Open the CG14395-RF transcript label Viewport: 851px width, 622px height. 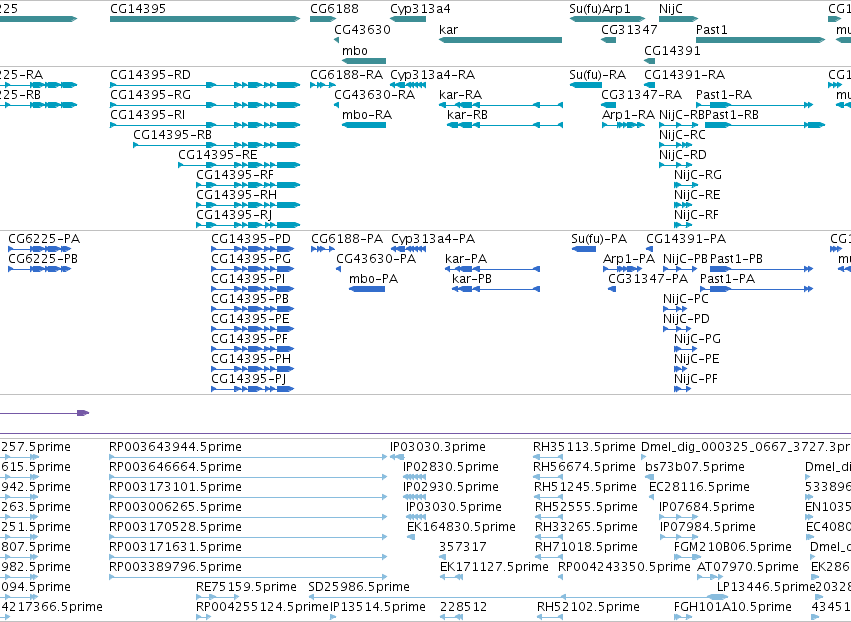[x=235, y=175]
